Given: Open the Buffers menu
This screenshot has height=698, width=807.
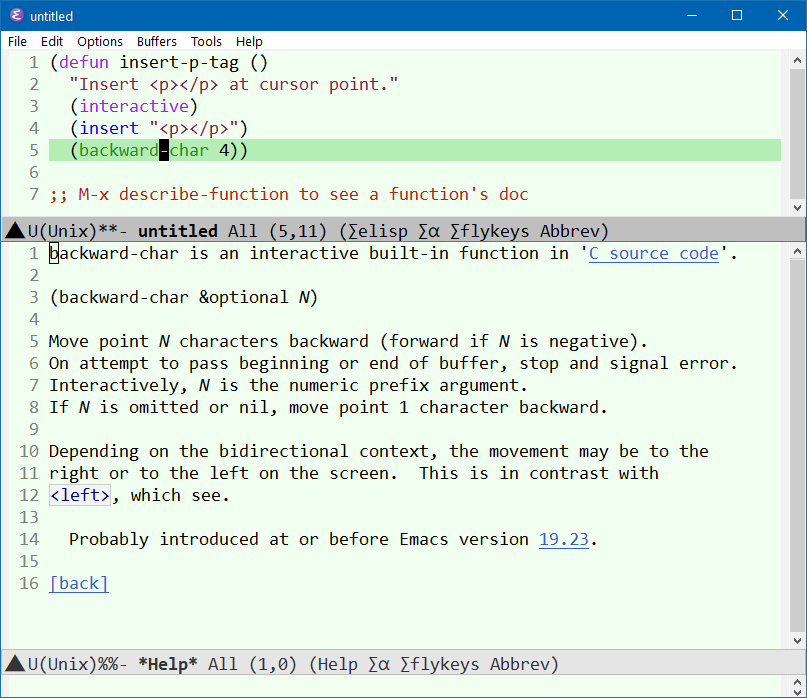Looking at the screenshot, I should 156,41.
